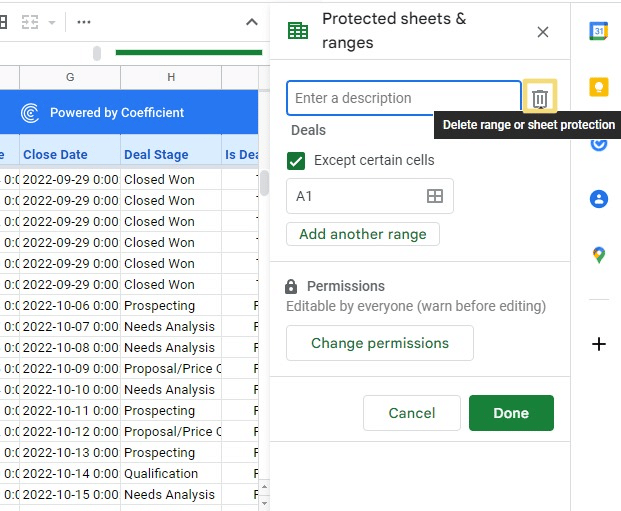This screenshot has width=621, height=511.
Task: Uncheck the Except certain cells checkbox
Action: pos(296,160)
